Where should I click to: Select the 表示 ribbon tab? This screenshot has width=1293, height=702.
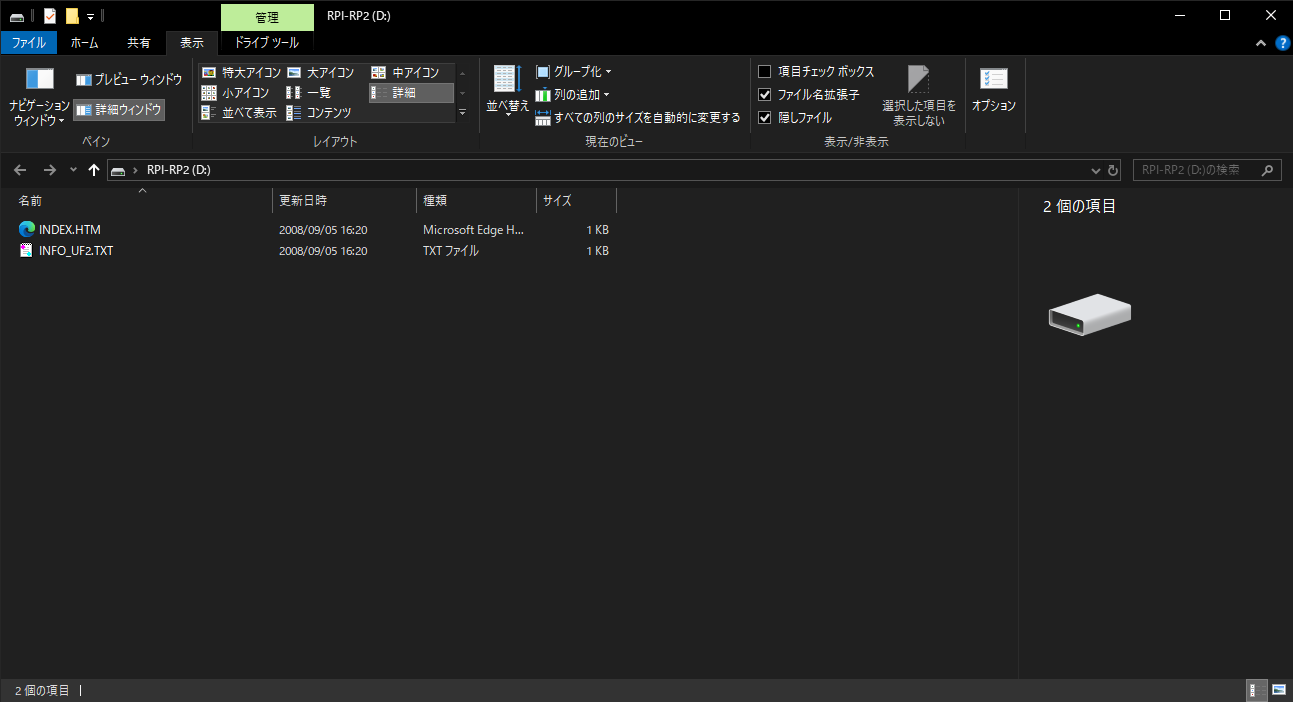[192, 43]
